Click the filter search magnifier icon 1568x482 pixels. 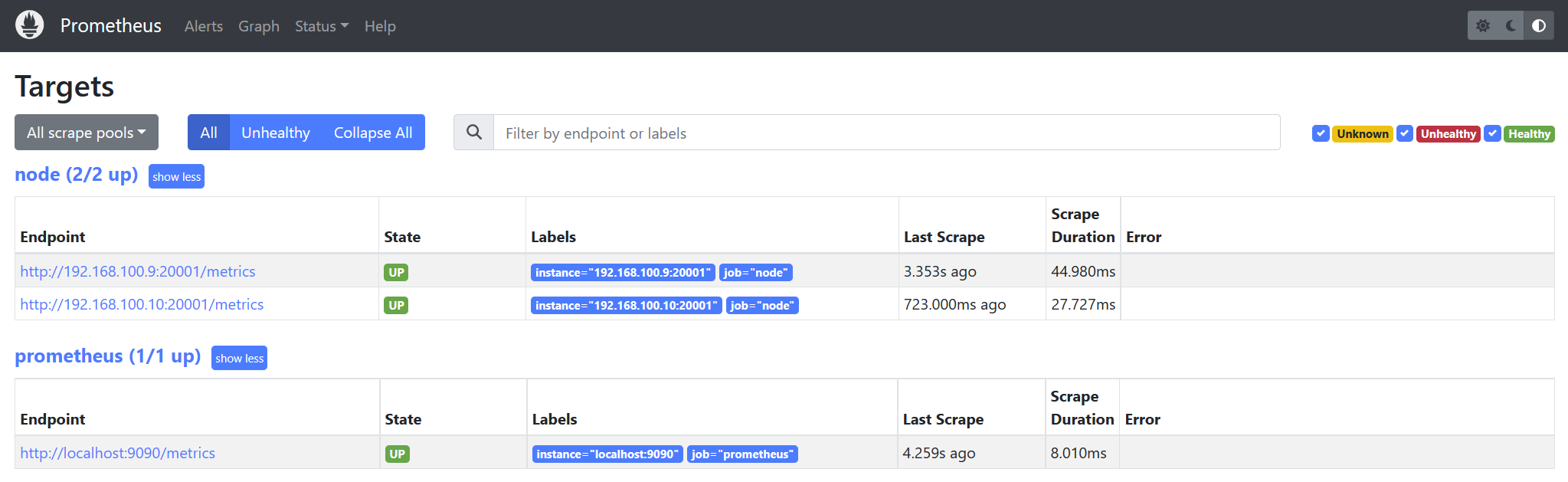click(x=474, y=133)
